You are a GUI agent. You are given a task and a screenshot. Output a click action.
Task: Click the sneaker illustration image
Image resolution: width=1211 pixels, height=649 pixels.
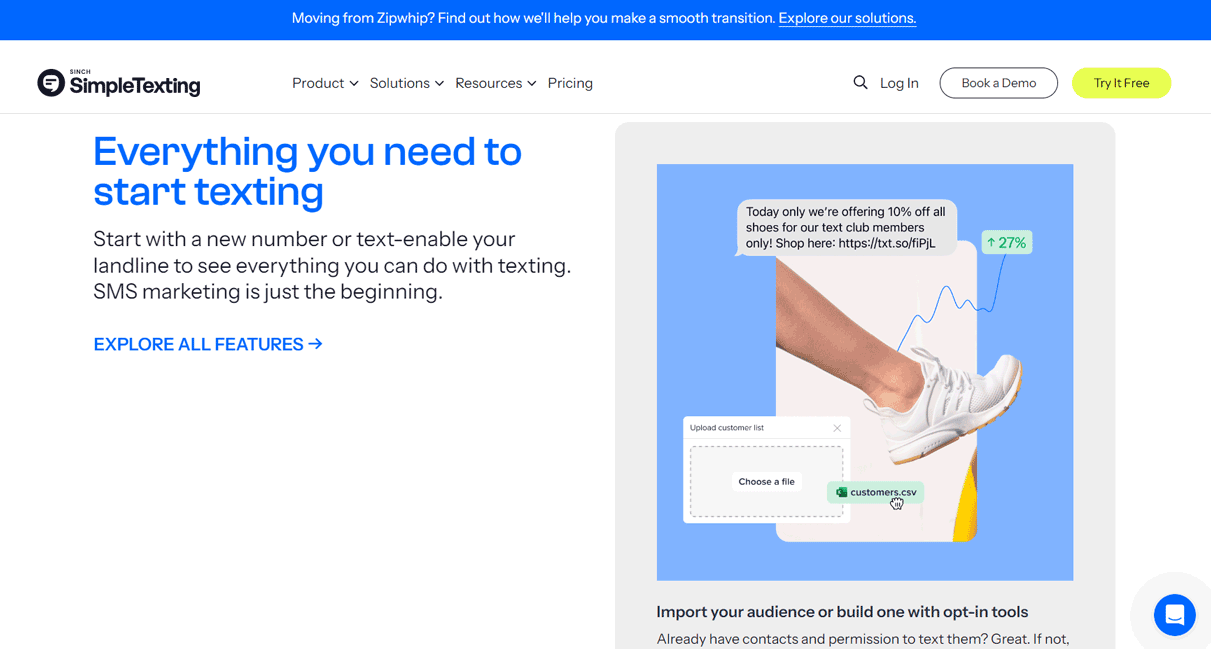(864, 372)
